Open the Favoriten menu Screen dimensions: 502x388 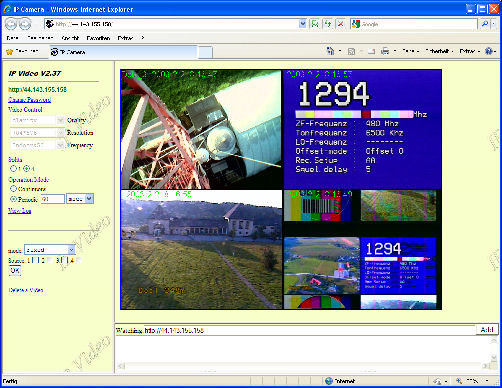(98, 38)
